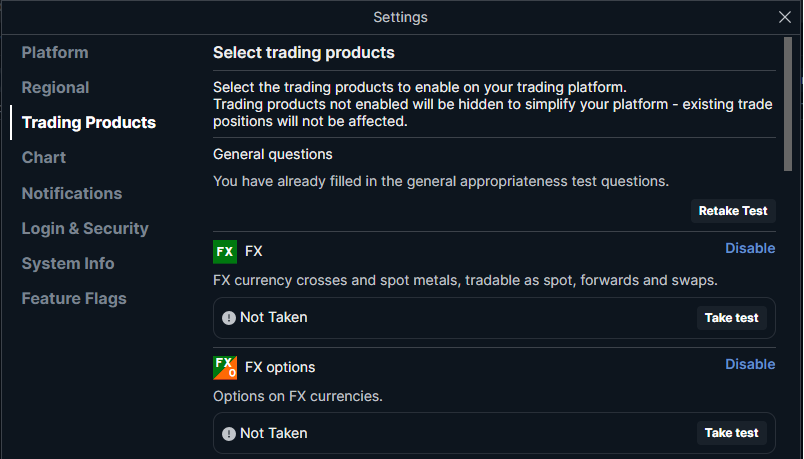Disable the FX trading product
Image resolution: width=804 pixels, height=459 pixels.
pyautogui.click(x=750, y=248)
